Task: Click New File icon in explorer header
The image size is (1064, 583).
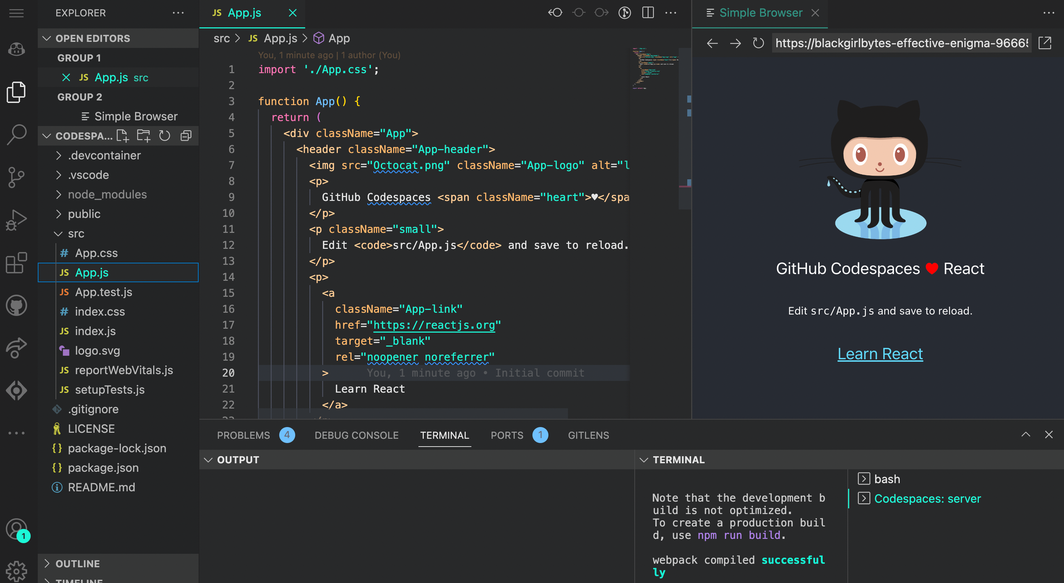Action: coord(123,136)
